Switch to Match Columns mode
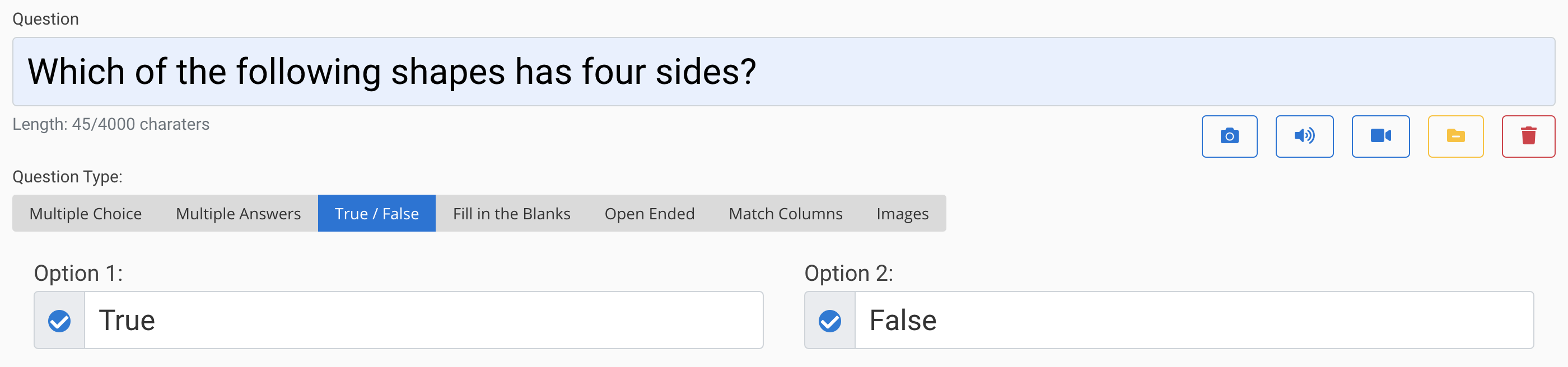 (785, 213)
